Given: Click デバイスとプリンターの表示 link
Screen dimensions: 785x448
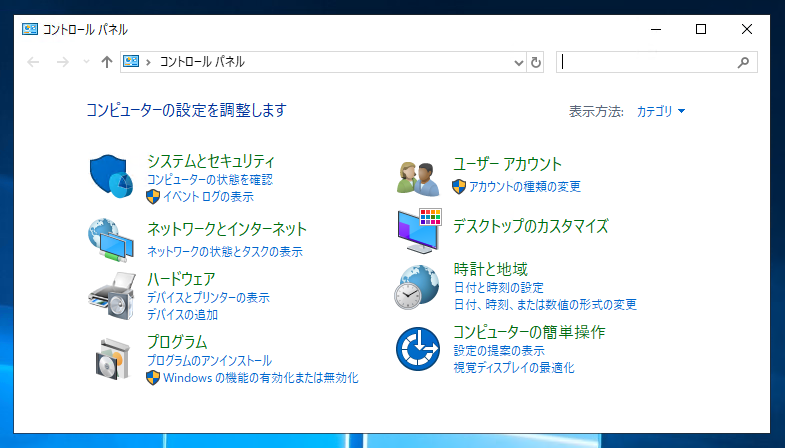Looking at the screenshot, I should point(208,298).
